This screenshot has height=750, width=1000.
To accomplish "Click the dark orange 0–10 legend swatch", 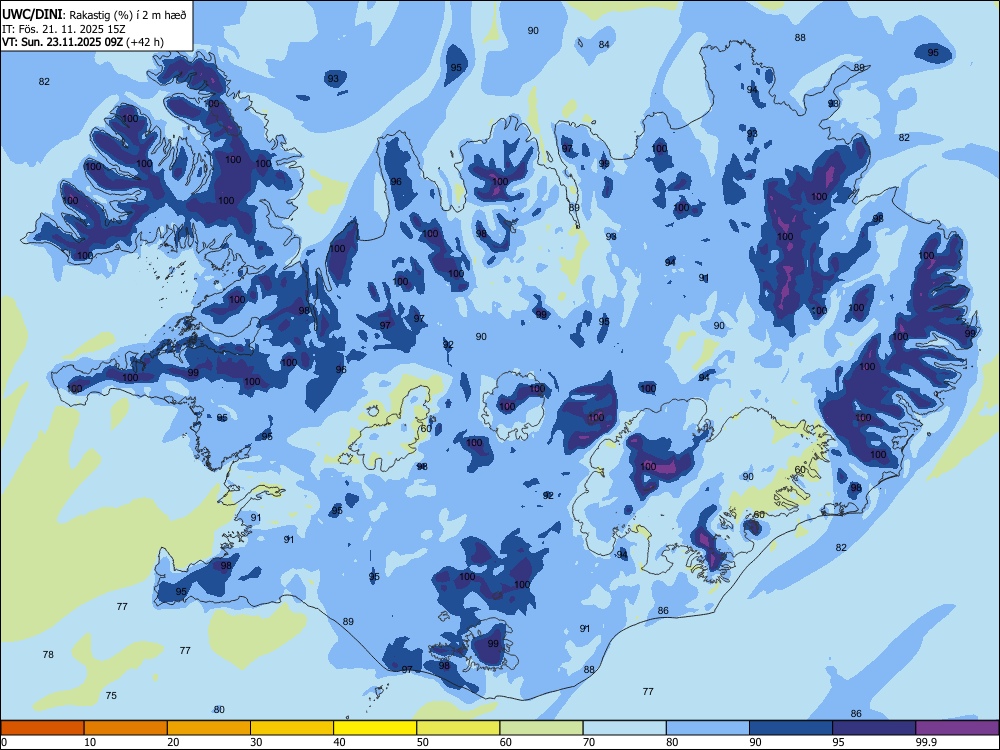I will pyautogui.click(x=42, y=728).
